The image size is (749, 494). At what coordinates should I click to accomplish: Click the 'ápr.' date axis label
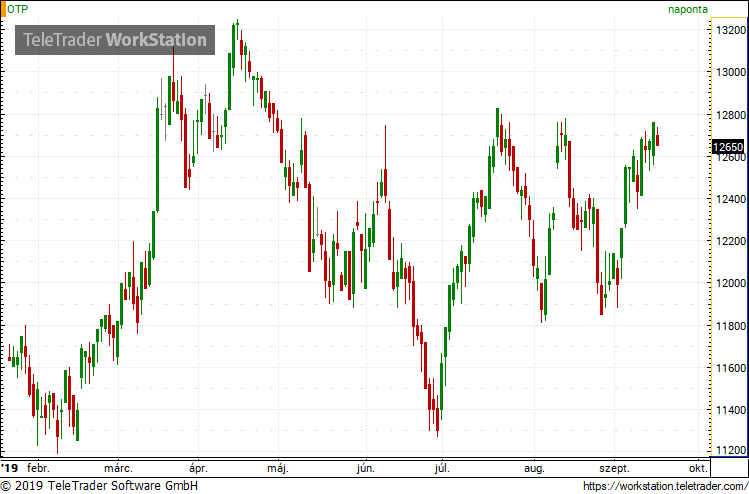point(198,468)
